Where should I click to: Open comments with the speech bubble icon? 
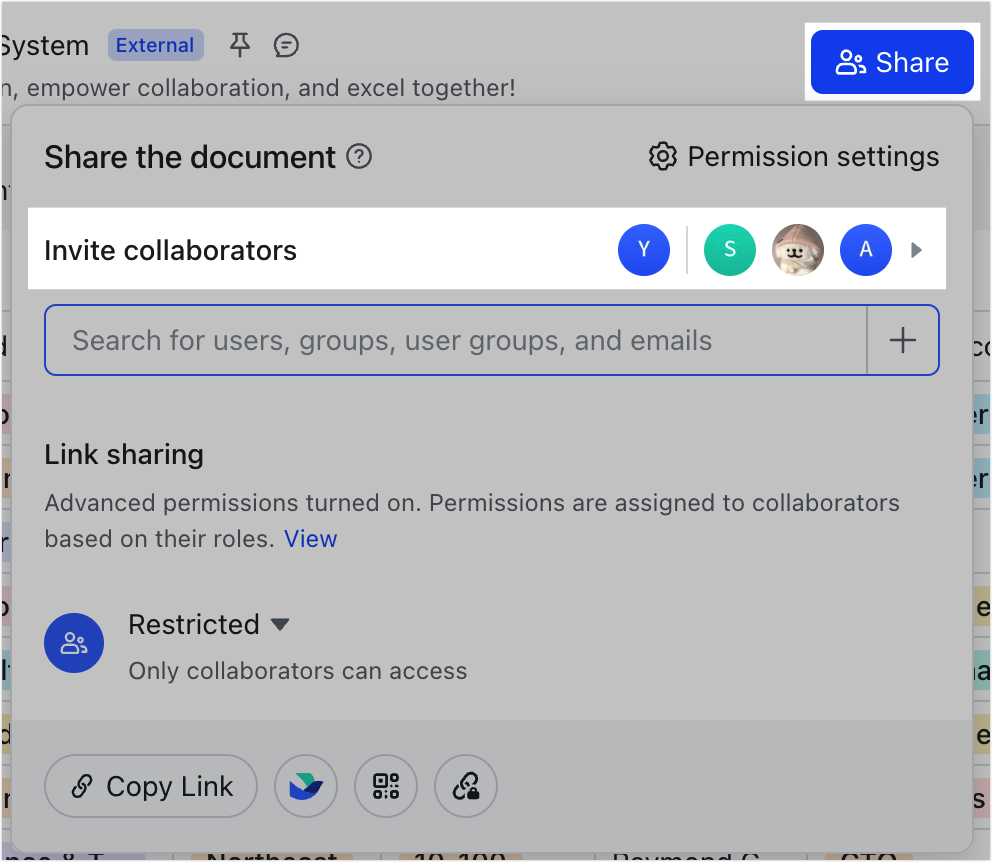point(286,45)
